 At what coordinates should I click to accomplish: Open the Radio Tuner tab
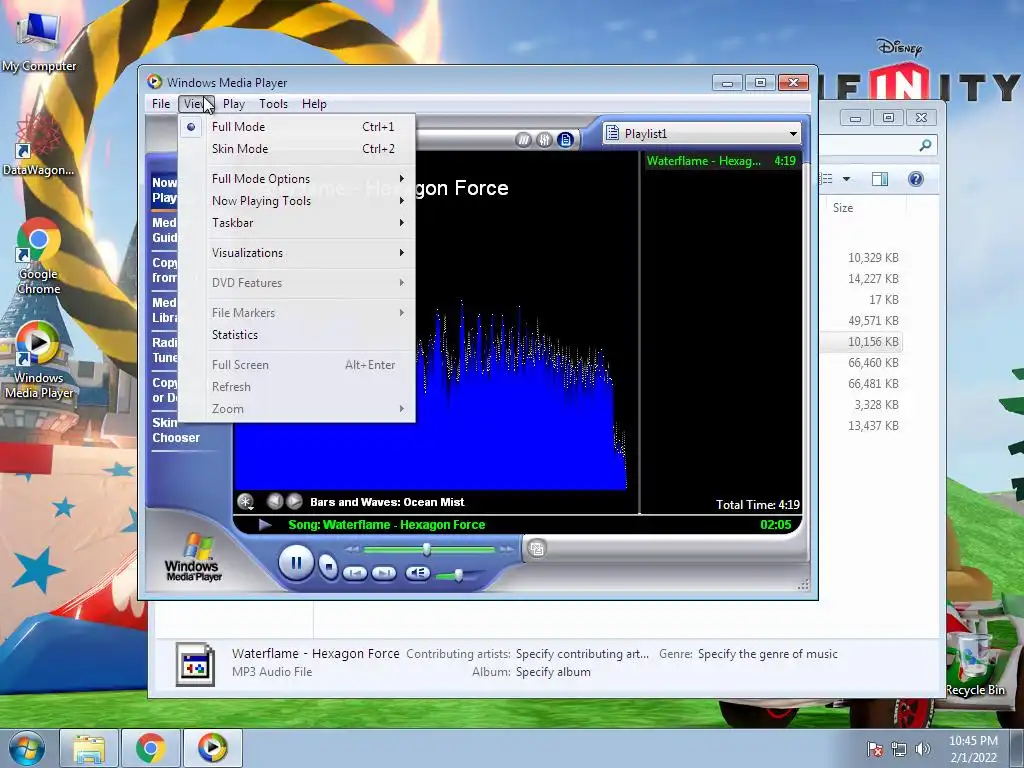click(164, 349)
